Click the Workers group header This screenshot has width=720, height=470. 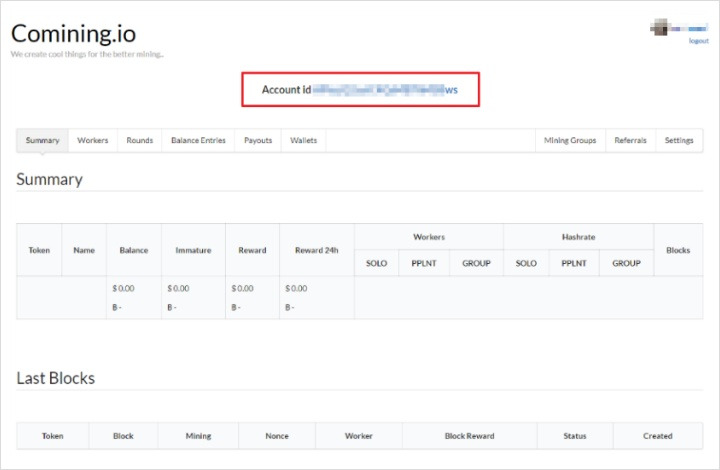[x=429, y=237]
